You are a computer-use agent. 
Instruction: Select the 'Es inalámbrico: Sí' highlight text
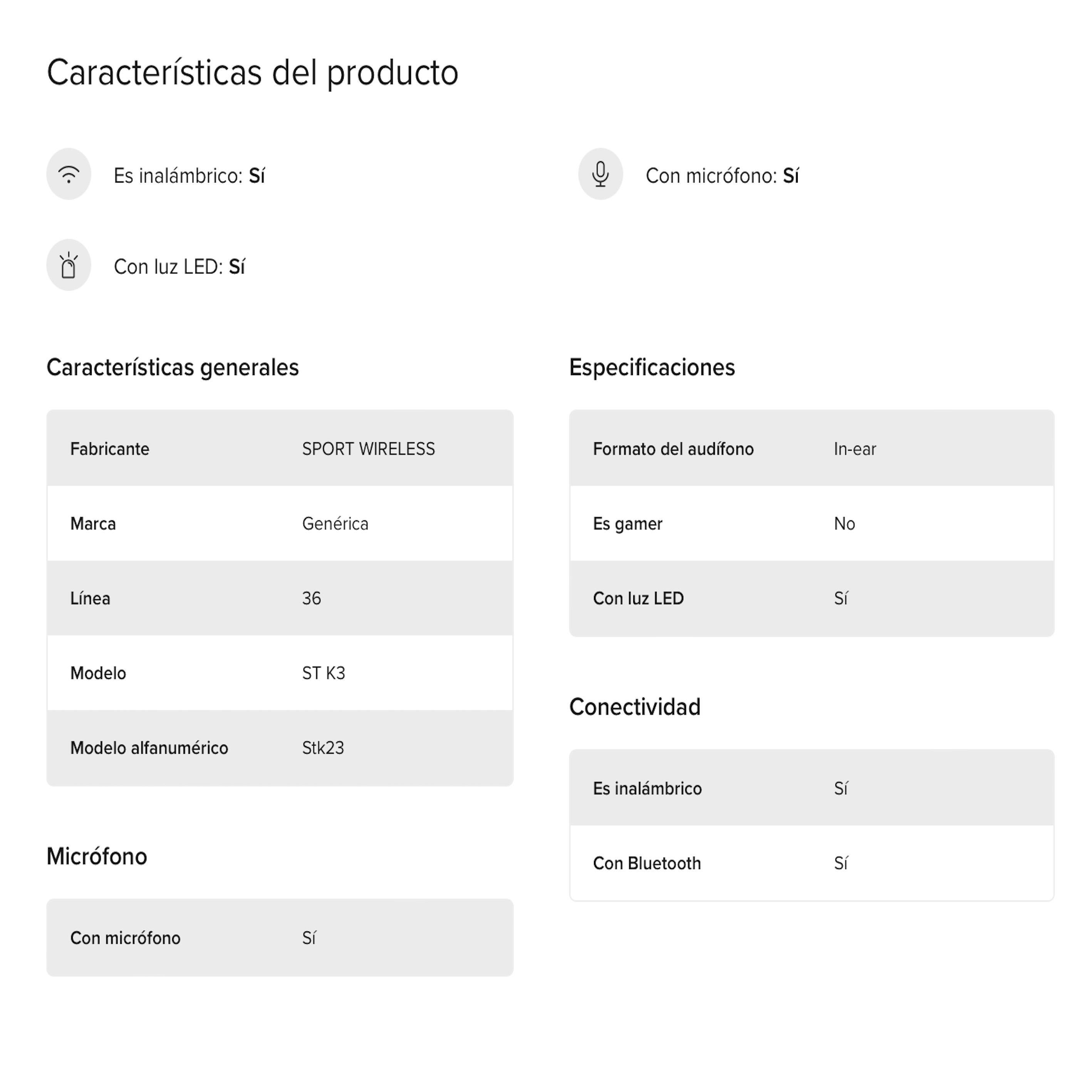click(190, 176)
